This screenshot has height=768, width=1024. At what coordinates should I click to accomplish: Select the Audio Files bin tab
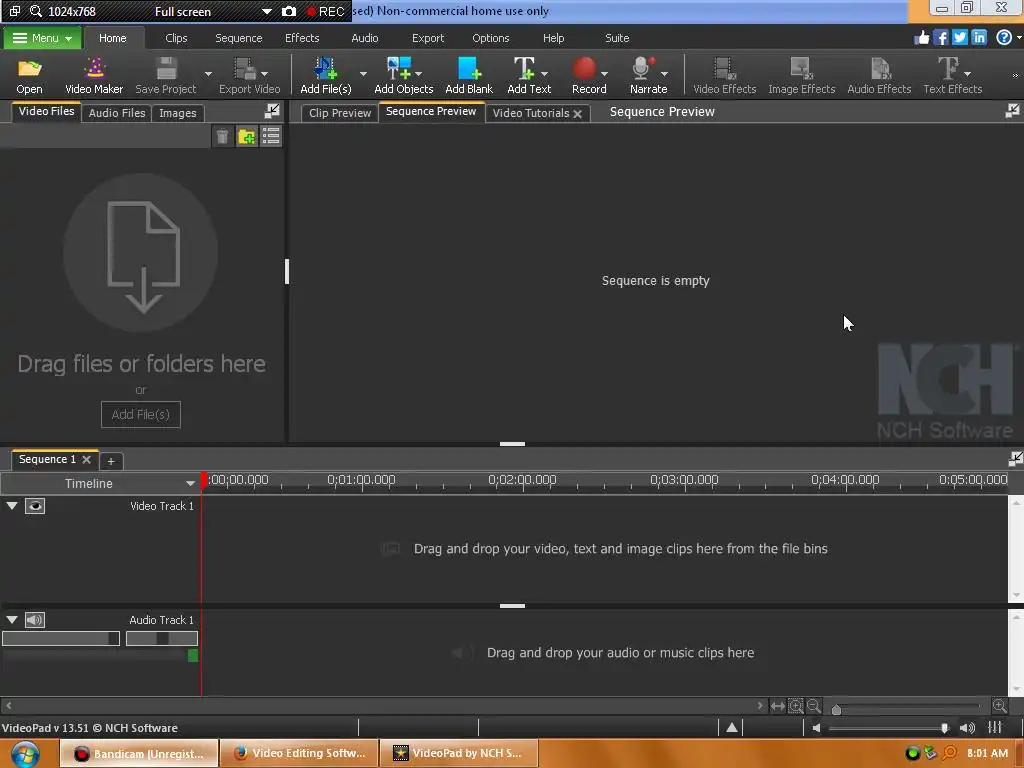117,113
